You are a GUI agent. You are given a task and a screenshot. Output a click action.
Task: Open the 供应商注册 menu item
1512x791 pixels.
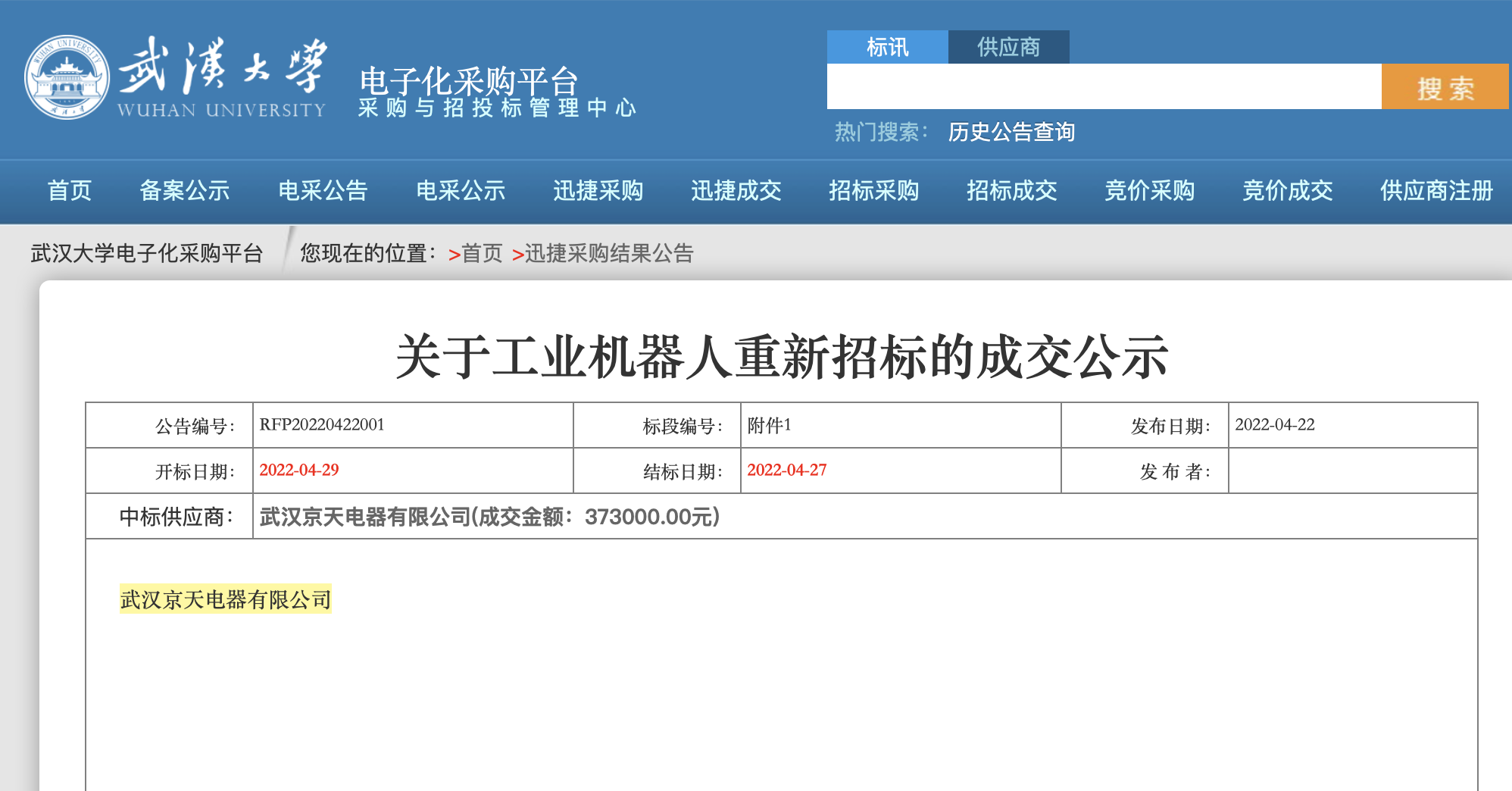(x=1436, y=190)
